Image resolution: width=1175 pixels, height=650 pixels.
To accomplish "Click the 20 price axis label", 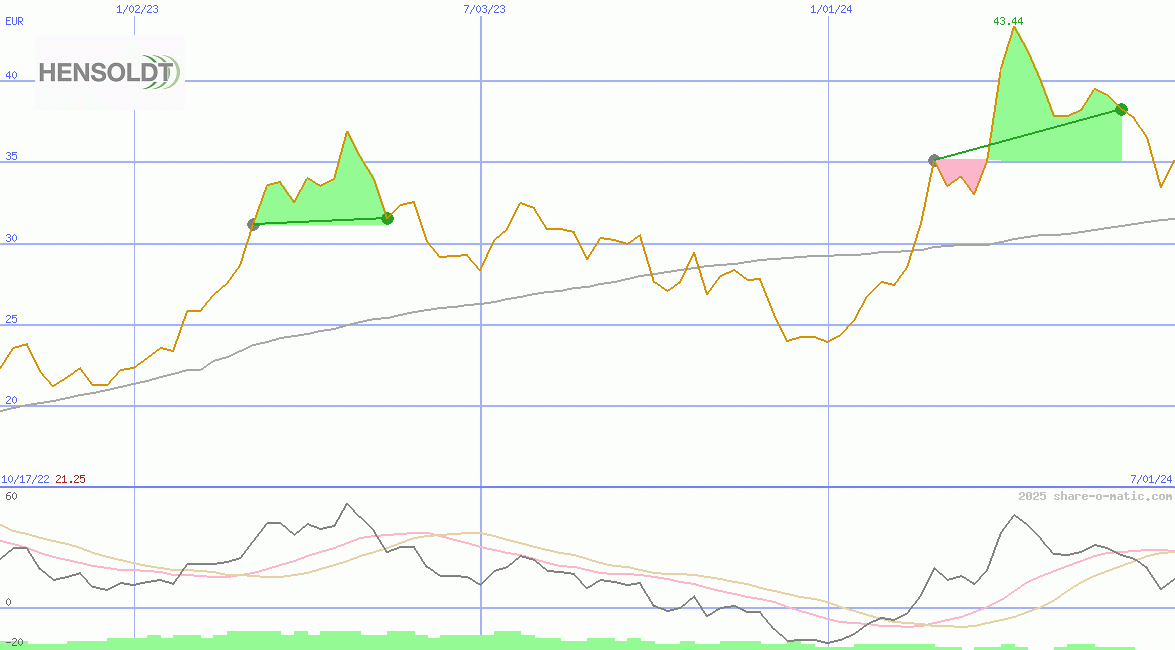I will point(11,400).
